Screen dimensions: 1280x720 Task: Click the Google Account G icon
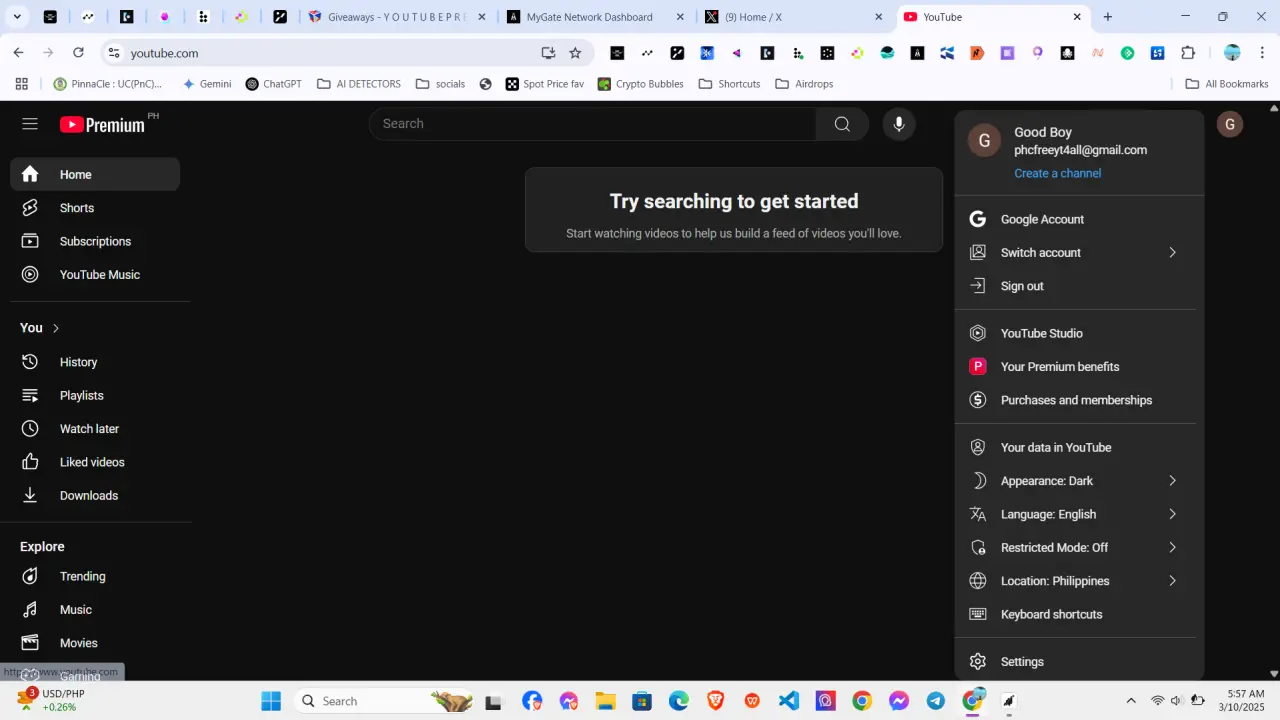[x=978, y=219]
